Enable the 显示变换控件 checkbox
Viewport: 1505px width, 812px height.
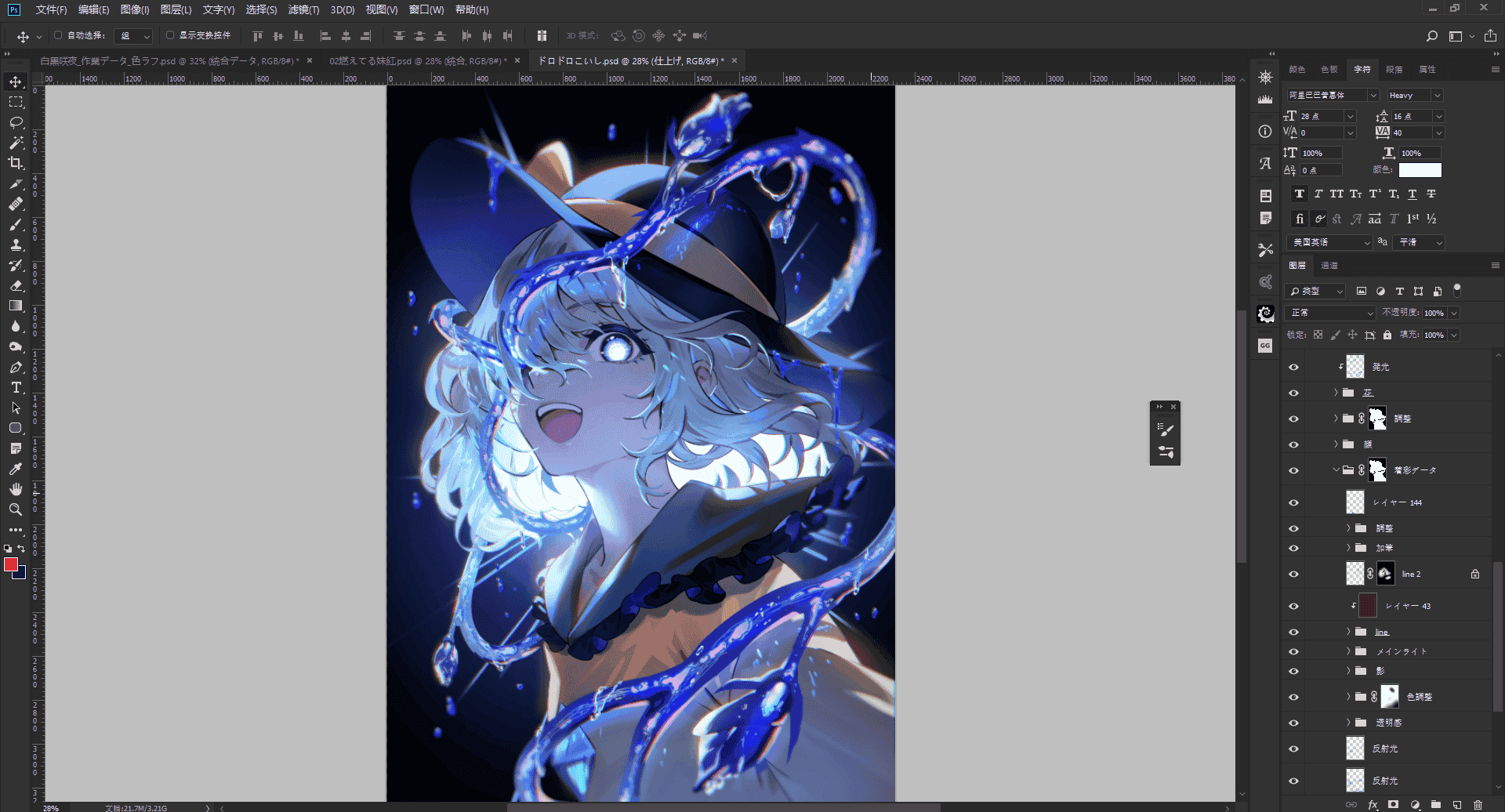point(170,35)
